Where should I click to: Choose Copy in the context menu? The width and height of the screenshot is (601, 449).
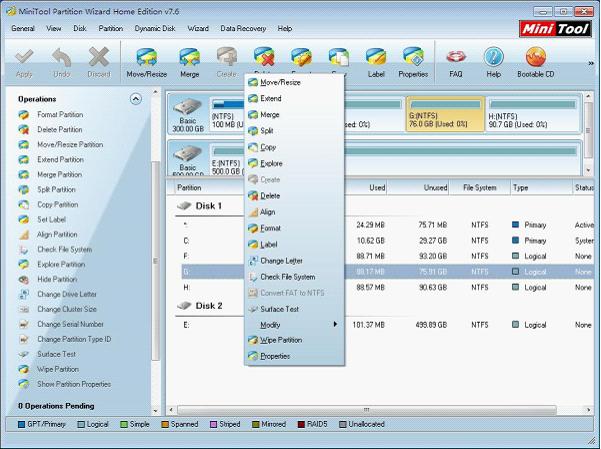tap(294, 147)
